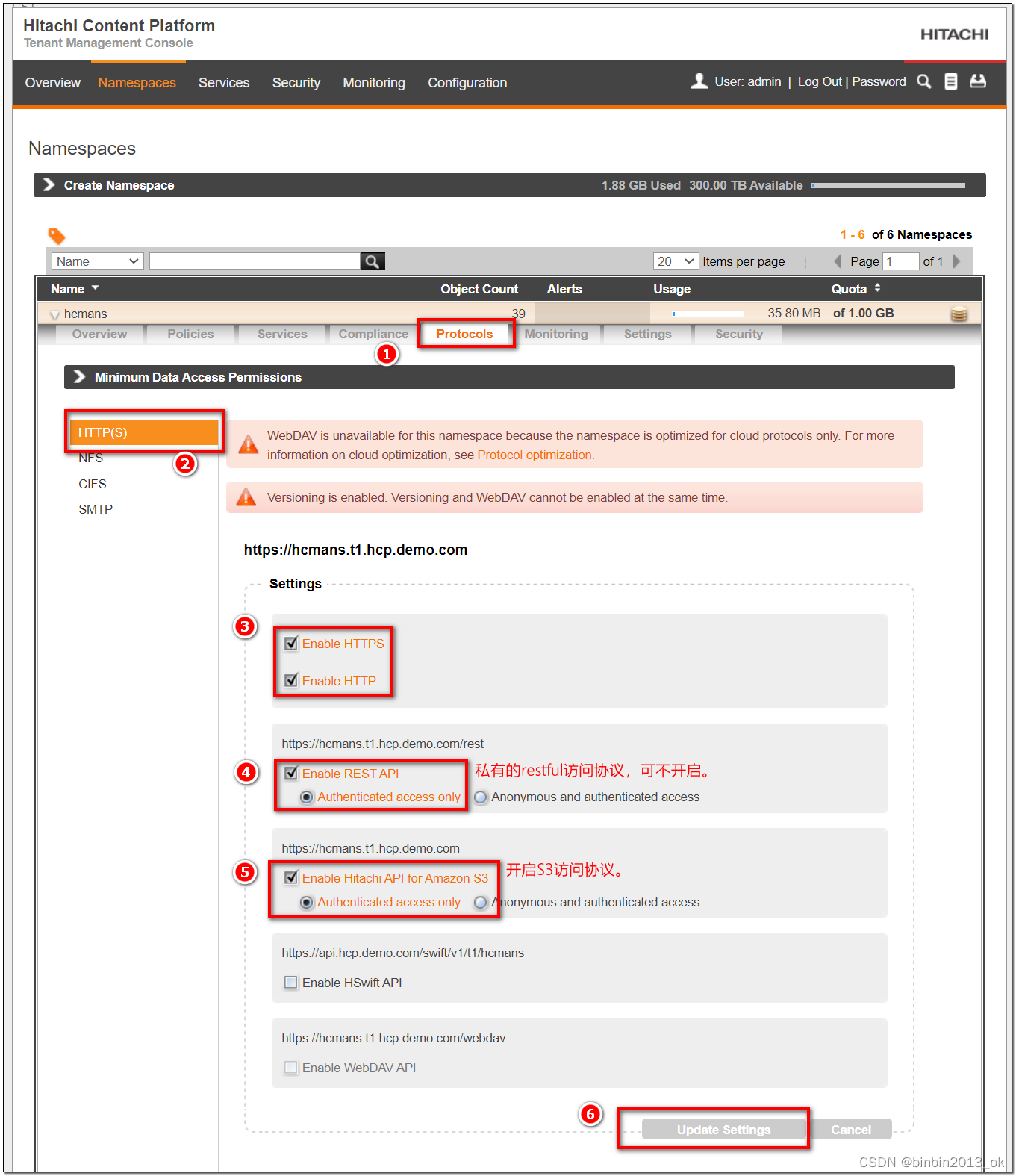Screen dimensions: 1016x1176
Task: Collapse the hcmans namespace row
Action: [x=54, y=314]
